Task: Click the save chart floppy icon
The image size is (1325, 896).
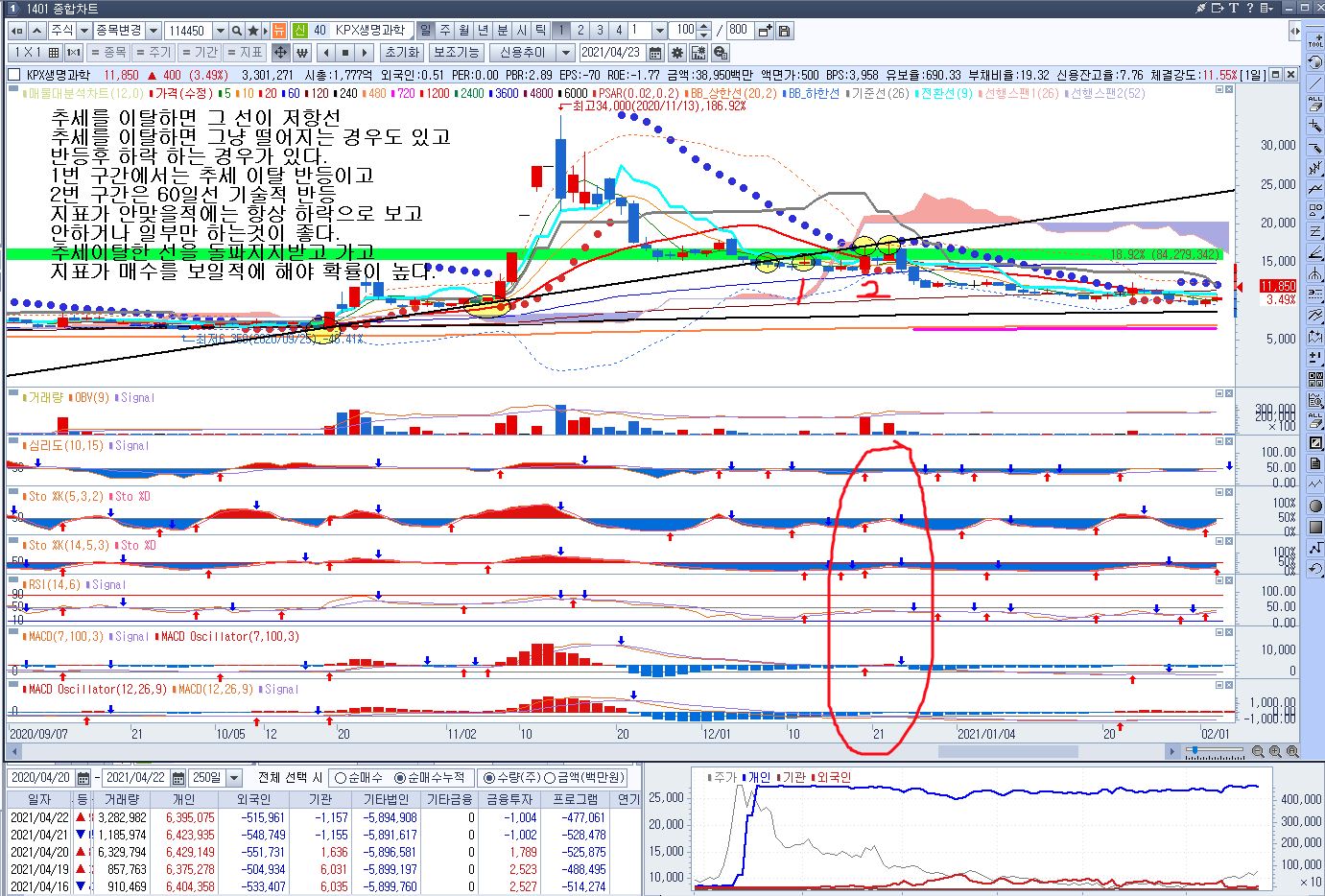Action: [x=784, y=31]
